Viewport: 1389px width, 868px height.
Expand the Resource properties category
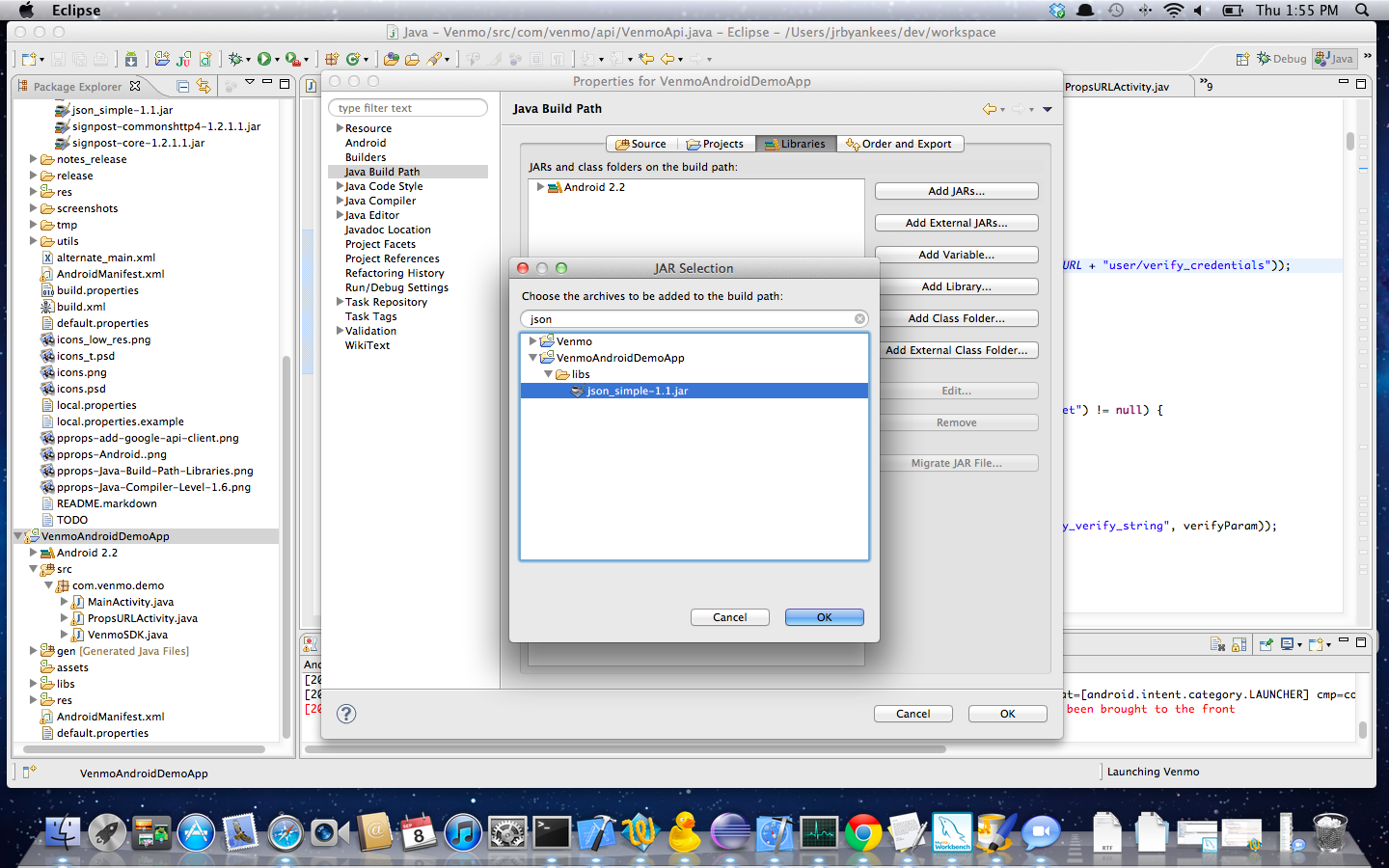[340, 128]
